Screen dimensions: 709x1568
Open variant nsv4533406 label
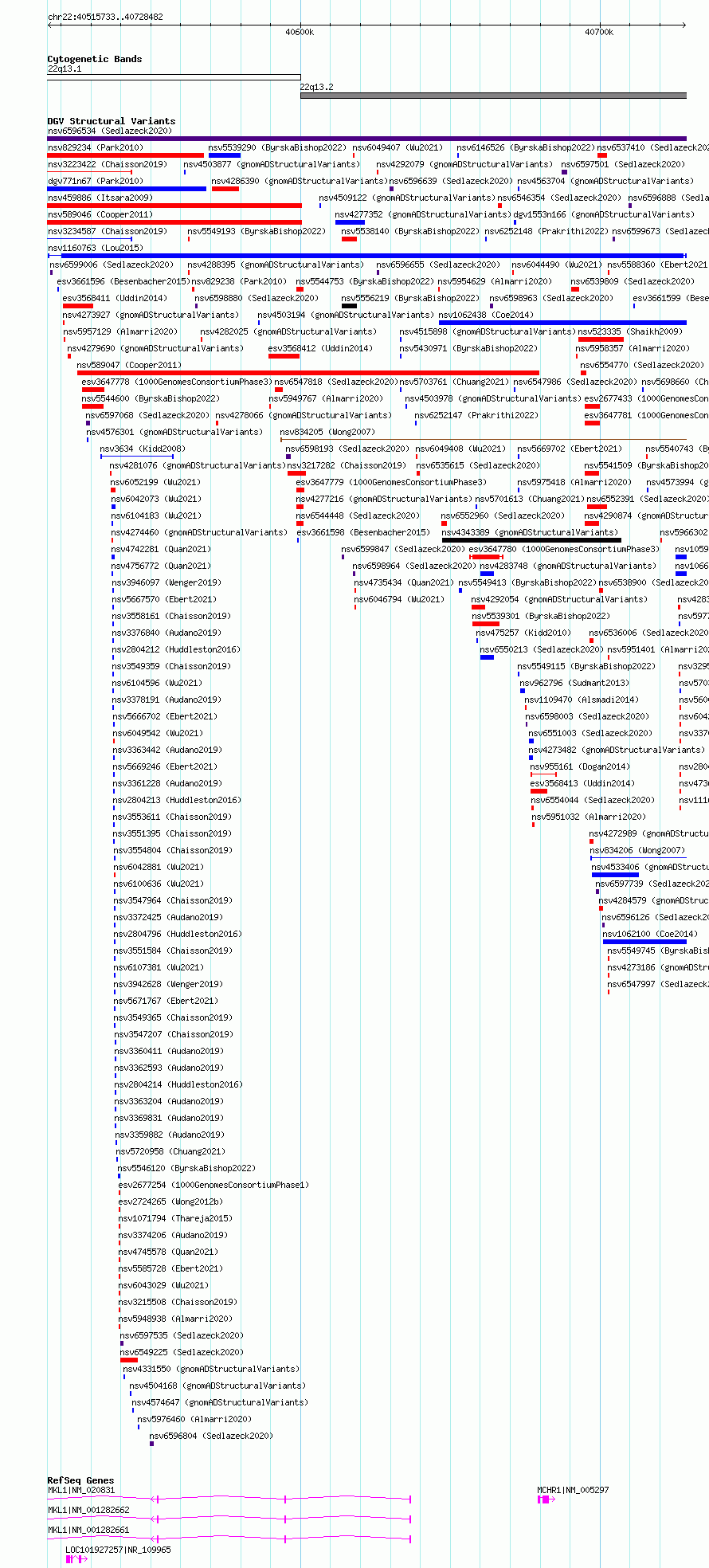(x=650, y=867)
